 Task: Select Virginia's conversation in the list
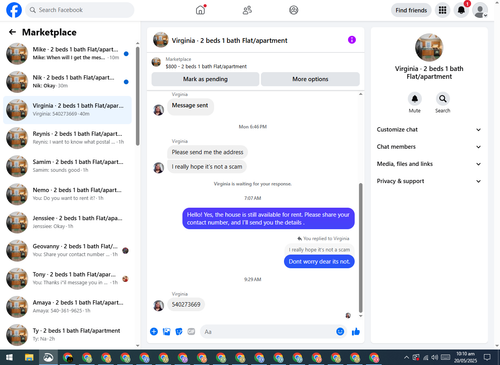[67, 110]
